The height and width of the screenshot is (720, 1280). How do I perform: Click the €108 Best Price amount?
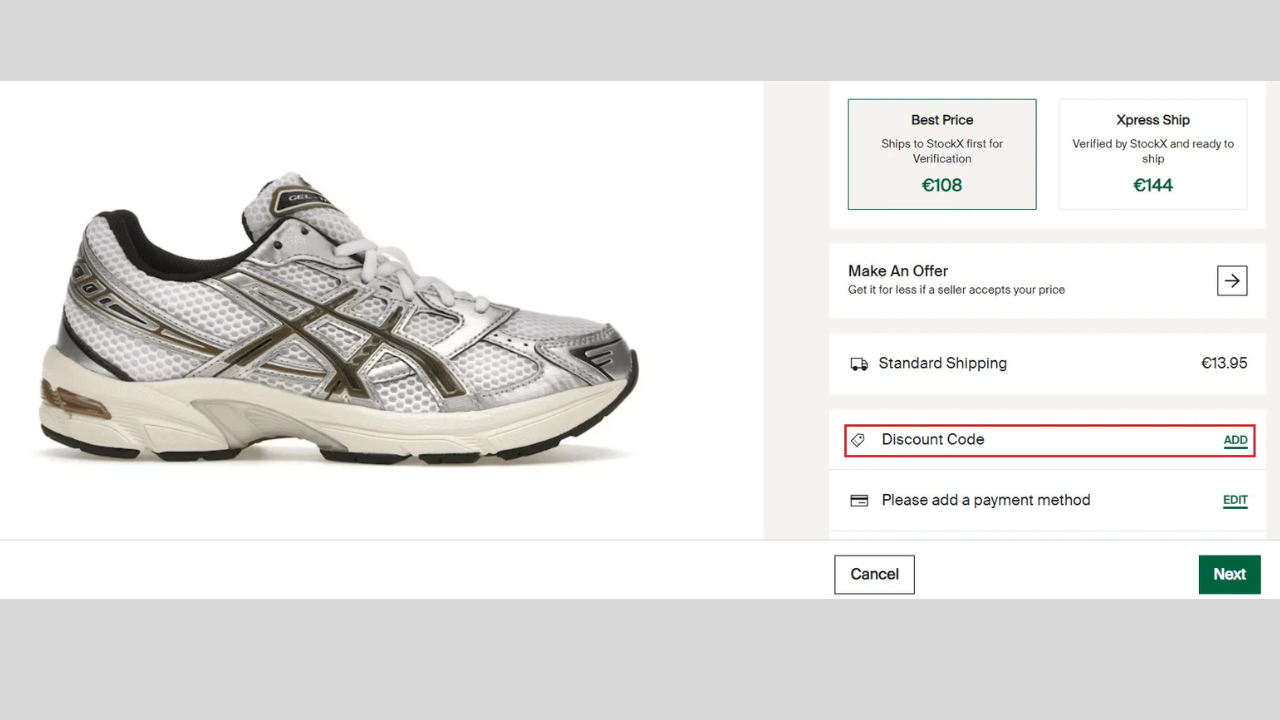[x=942, y=185]
